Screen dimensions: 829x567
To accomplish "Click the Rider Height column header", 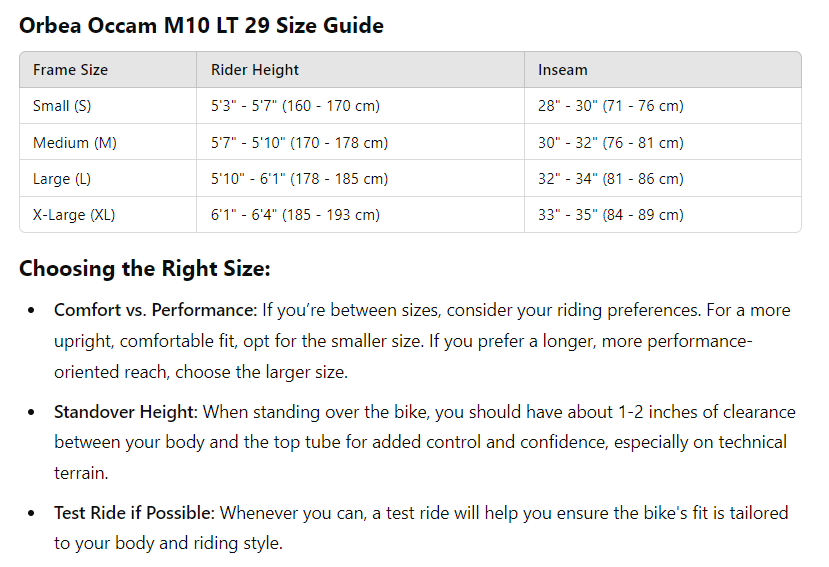I will (255, 70).
